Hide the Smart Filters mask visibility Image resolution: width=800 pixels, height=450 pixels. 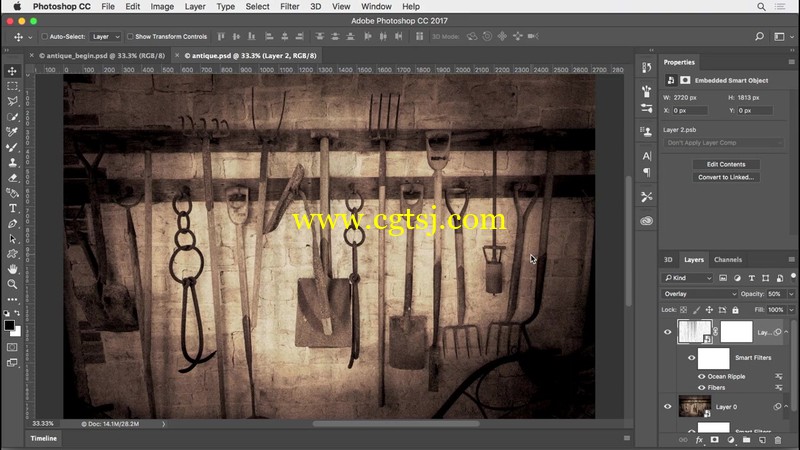pyautogui.click(x=691, y=358)
